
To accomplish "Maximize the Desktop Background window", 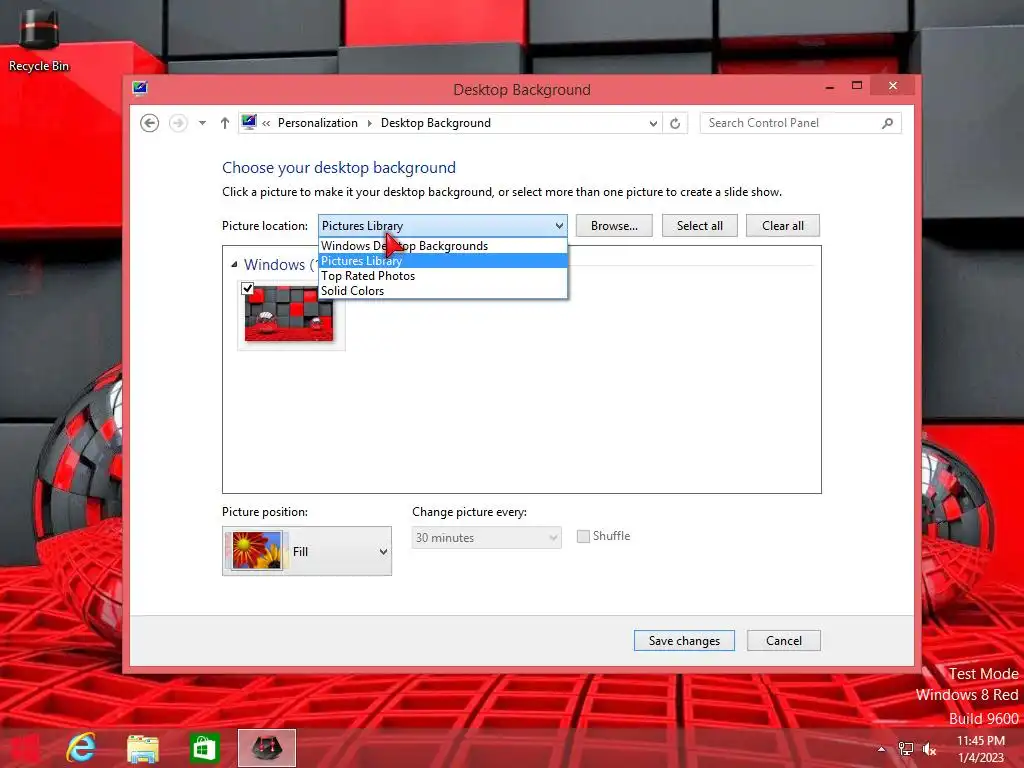I will click(857, 86).
